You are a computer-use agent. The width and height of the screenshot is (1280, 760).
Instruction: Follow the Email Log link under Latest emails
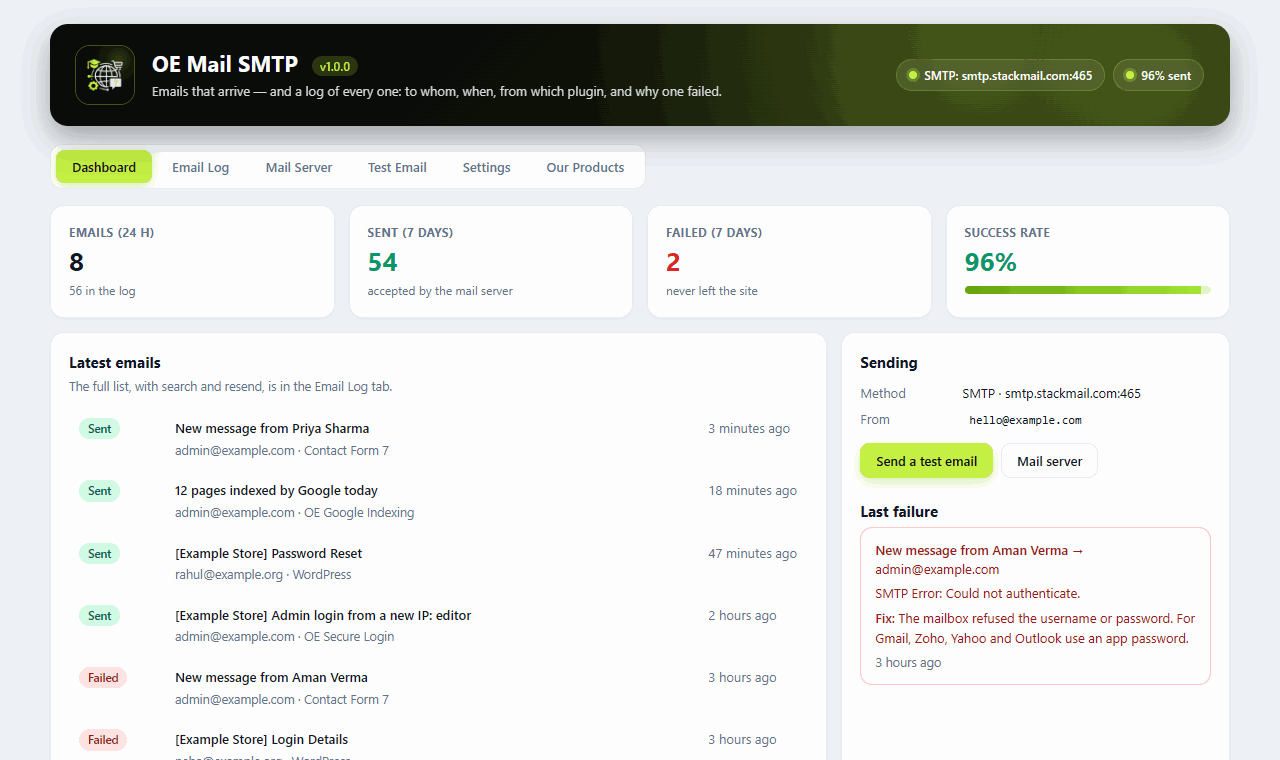(342, 386)
